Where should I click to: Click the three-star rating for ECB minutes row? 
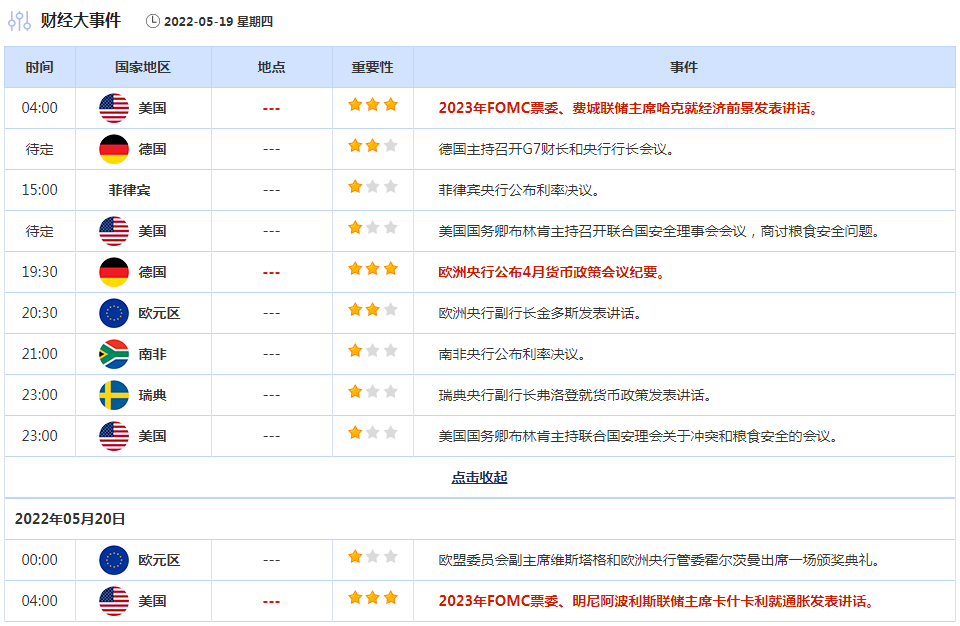click(x=373, y=269)
